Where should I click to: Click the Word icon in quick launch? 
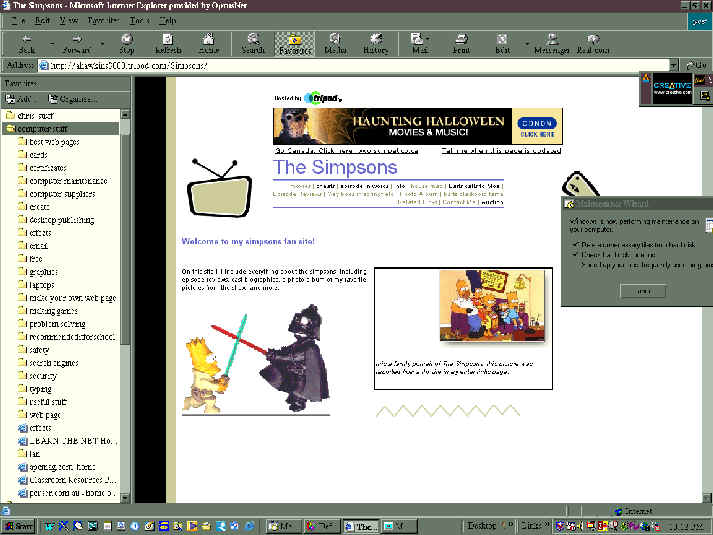click(49, 526)
